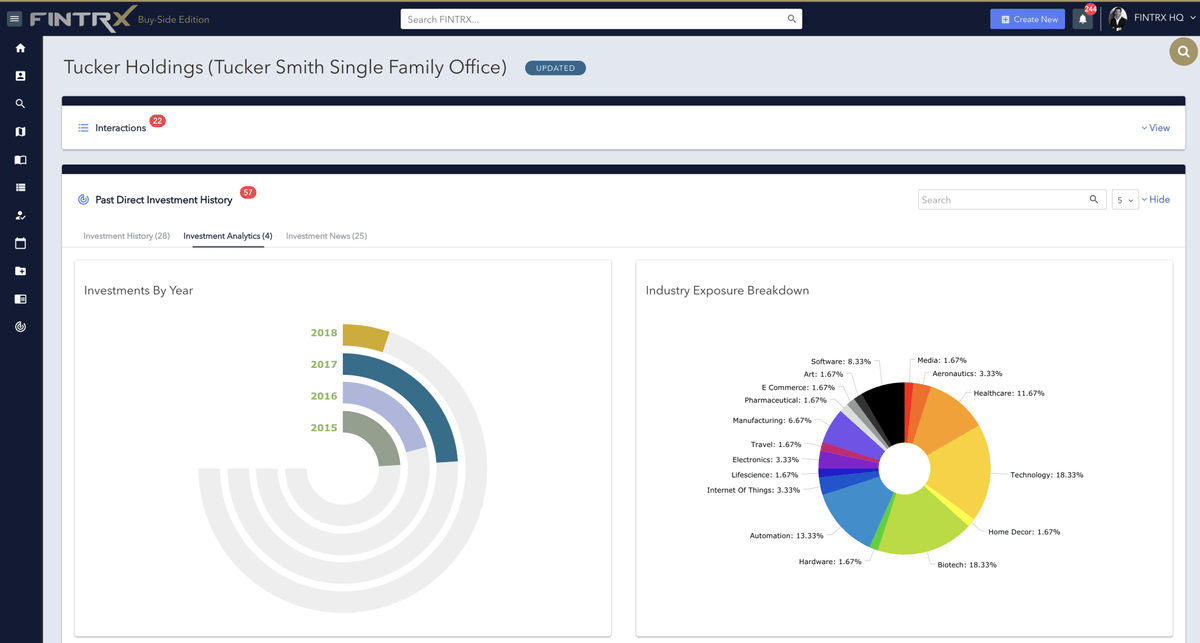Image resolution: width=1200 pixels, height=643 pixels.
Task: Click the 2018 year label
Action: tap(324, 333)
